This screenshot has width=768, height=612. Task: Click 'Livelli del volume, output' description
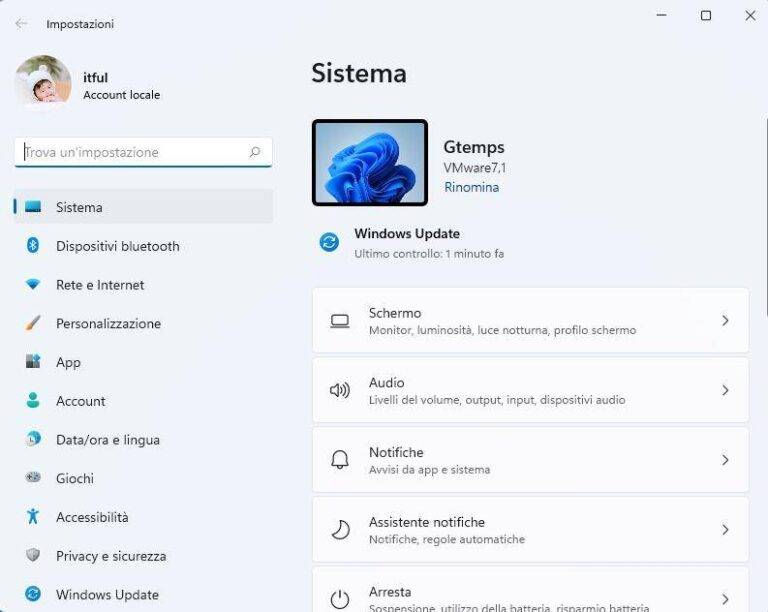point(497,400)
